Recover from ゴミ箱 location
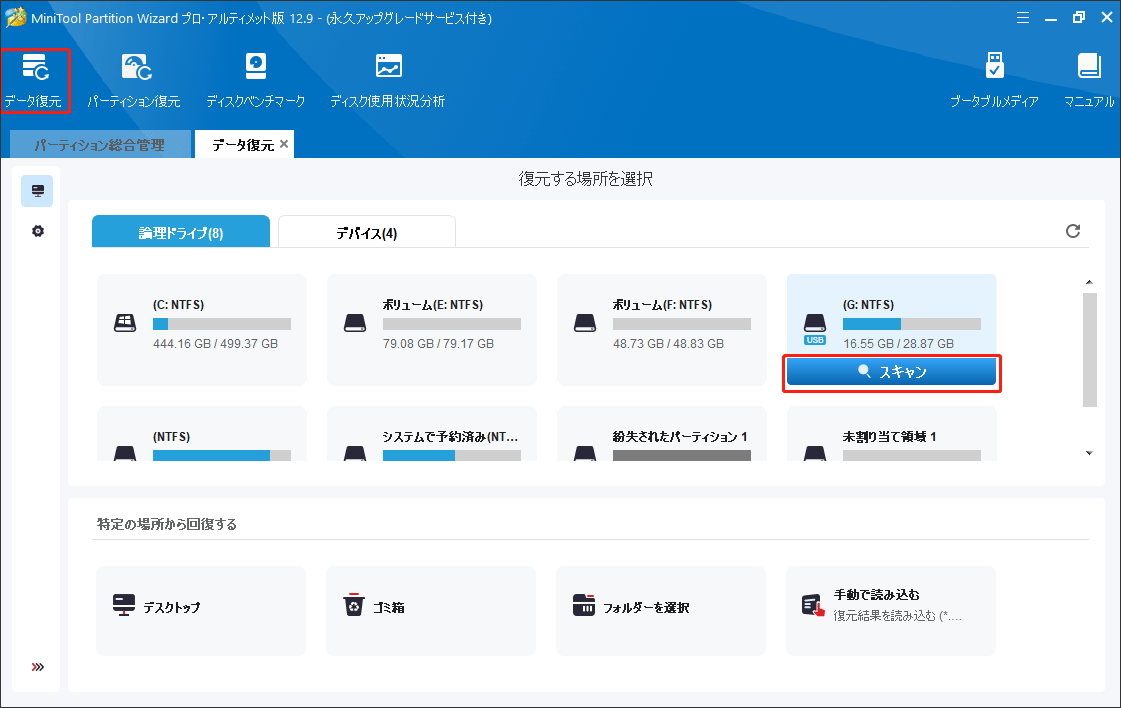This screenshot has width=1121, height=708. click(x=431, y=611)
